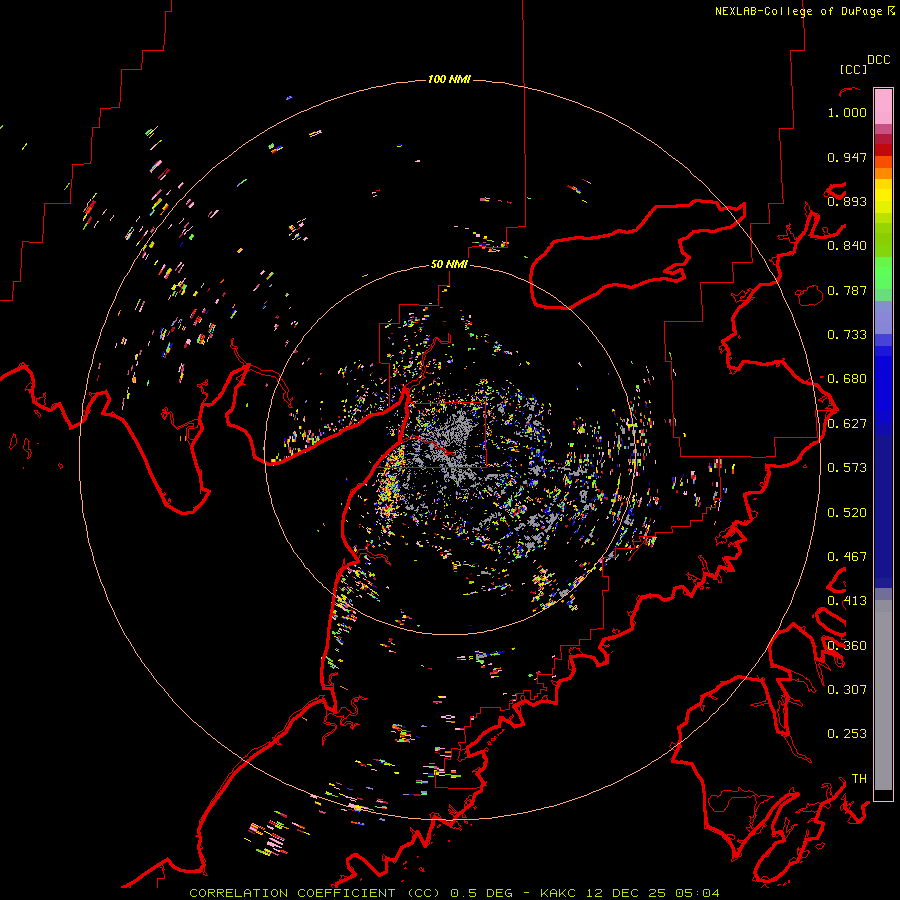Click the 0.413 value on the color scale
Screen dimensions: 900x900
847,601
